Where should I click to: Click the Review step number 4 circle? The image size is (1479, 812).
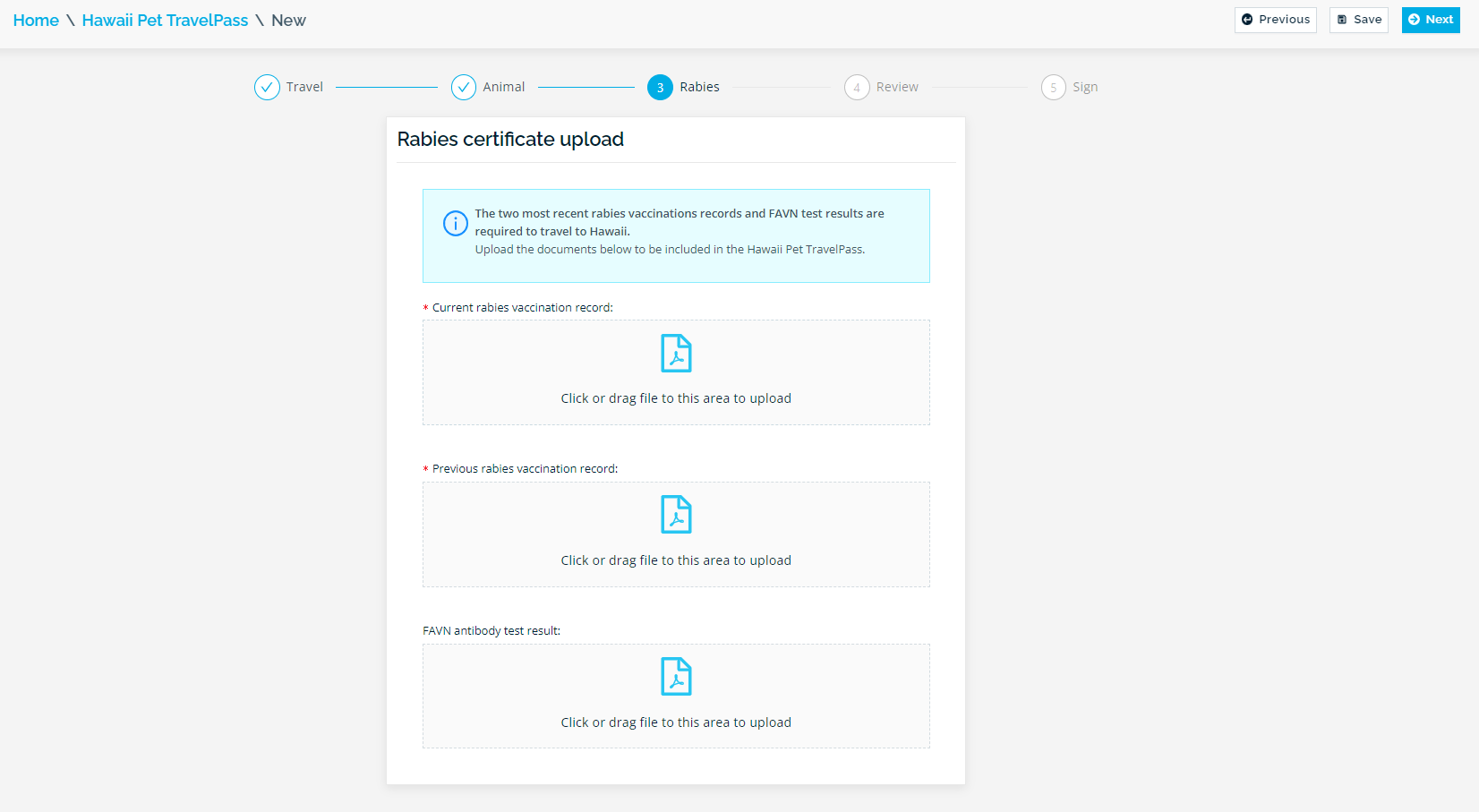857,87
